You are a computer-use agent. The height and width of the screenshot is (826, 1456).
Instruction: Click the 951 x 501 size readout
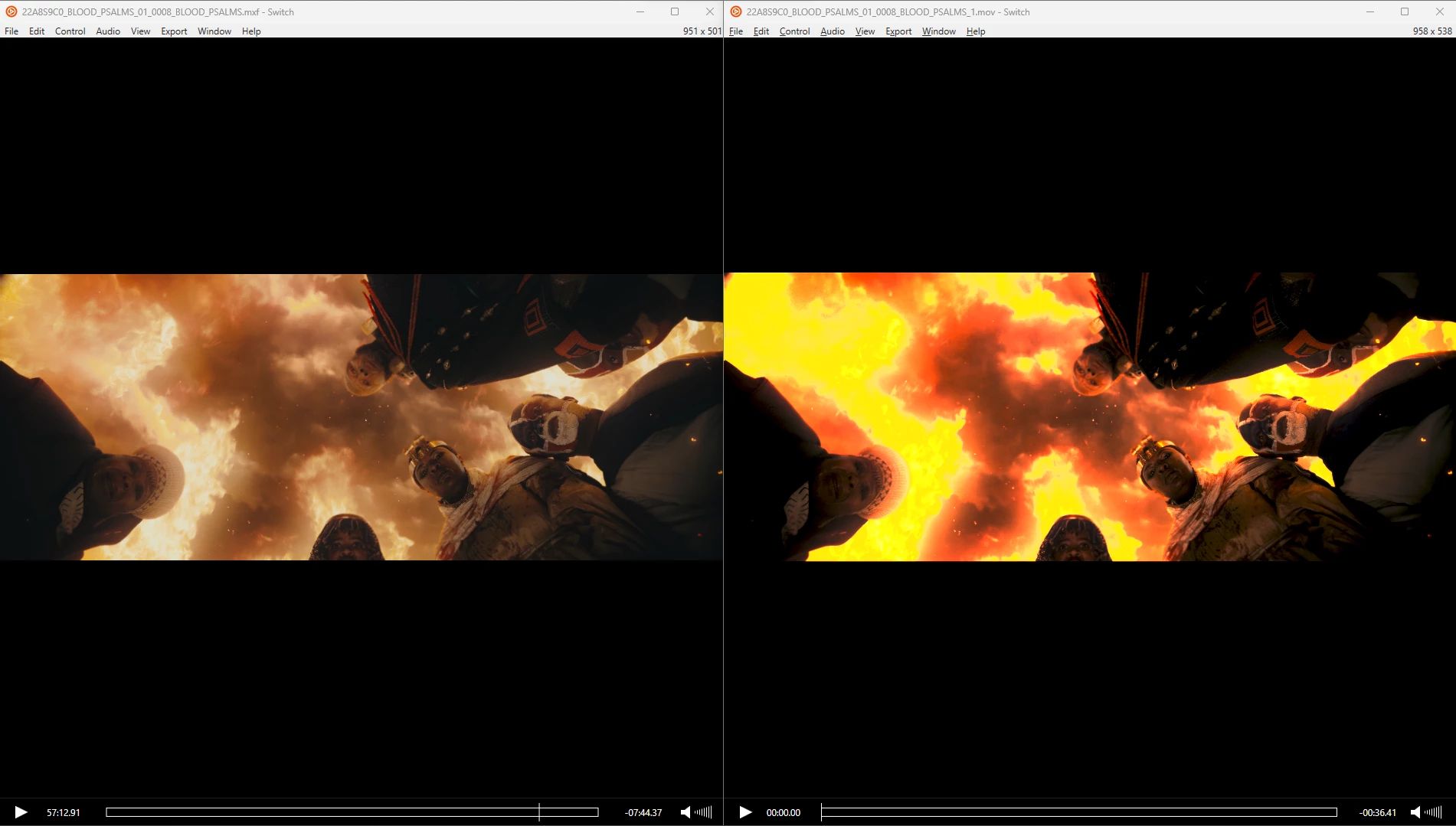pyautogui.click(x=702, y=31)
